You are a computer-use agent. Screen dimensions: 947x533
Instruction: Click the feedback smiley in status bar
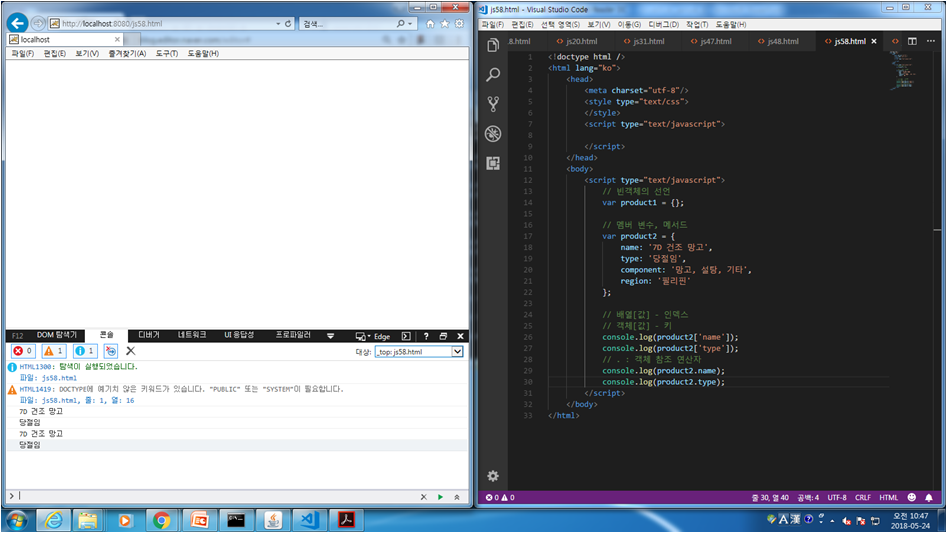point(911,497)
